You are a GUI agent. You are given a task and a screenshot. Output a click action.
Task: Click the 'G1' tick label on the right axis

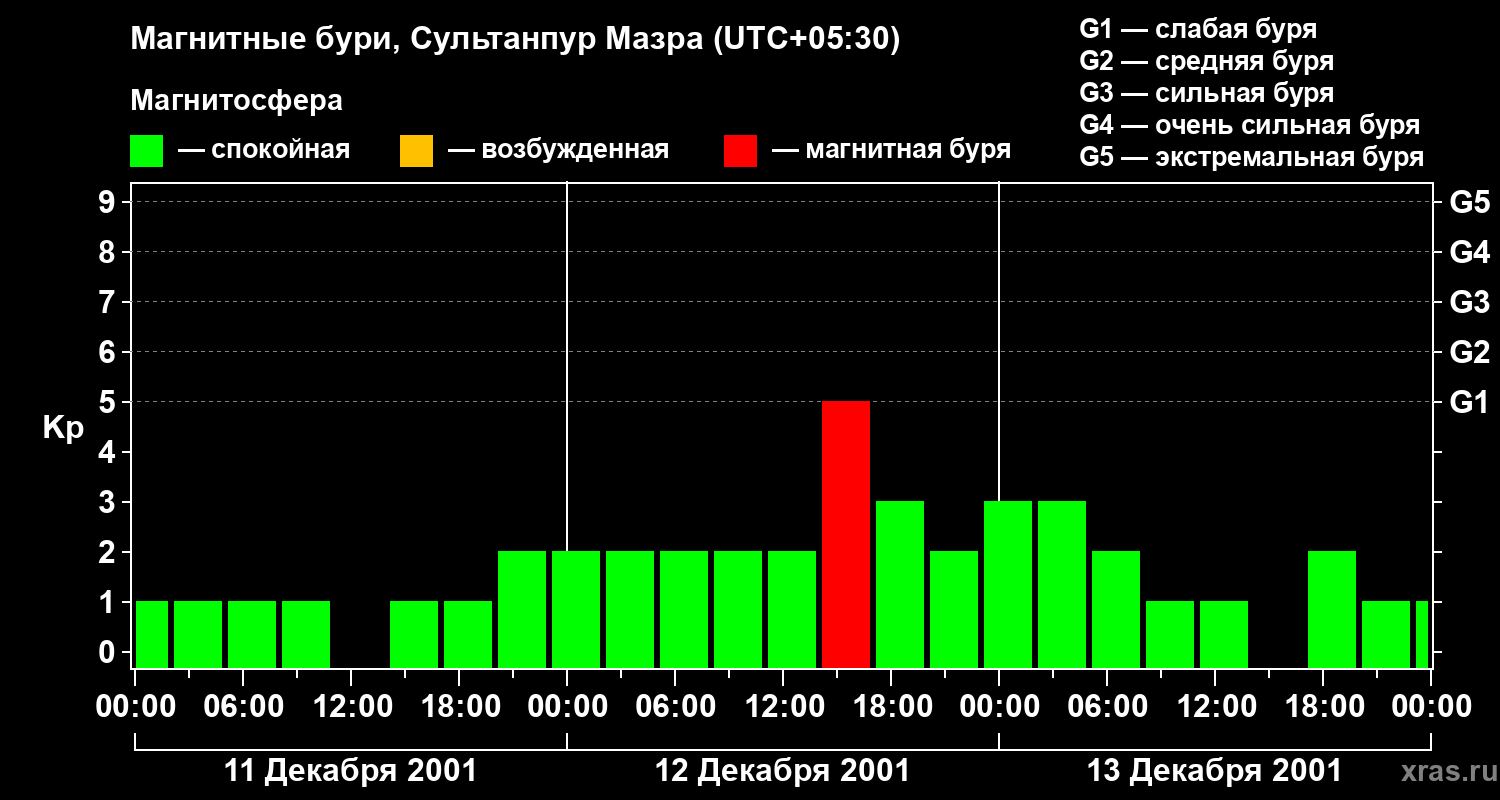coord(1469,403)
